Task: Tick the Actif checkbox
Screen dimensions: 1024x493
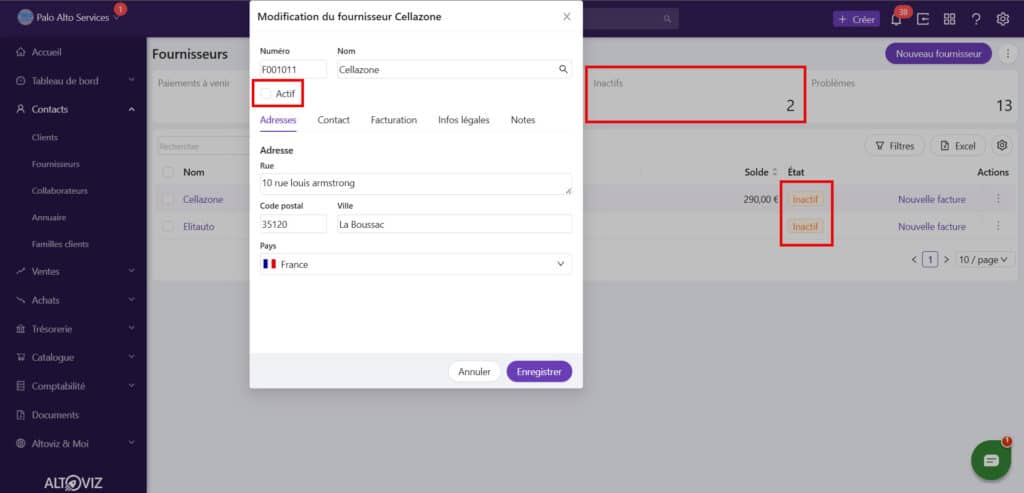Action: point(266,93)
